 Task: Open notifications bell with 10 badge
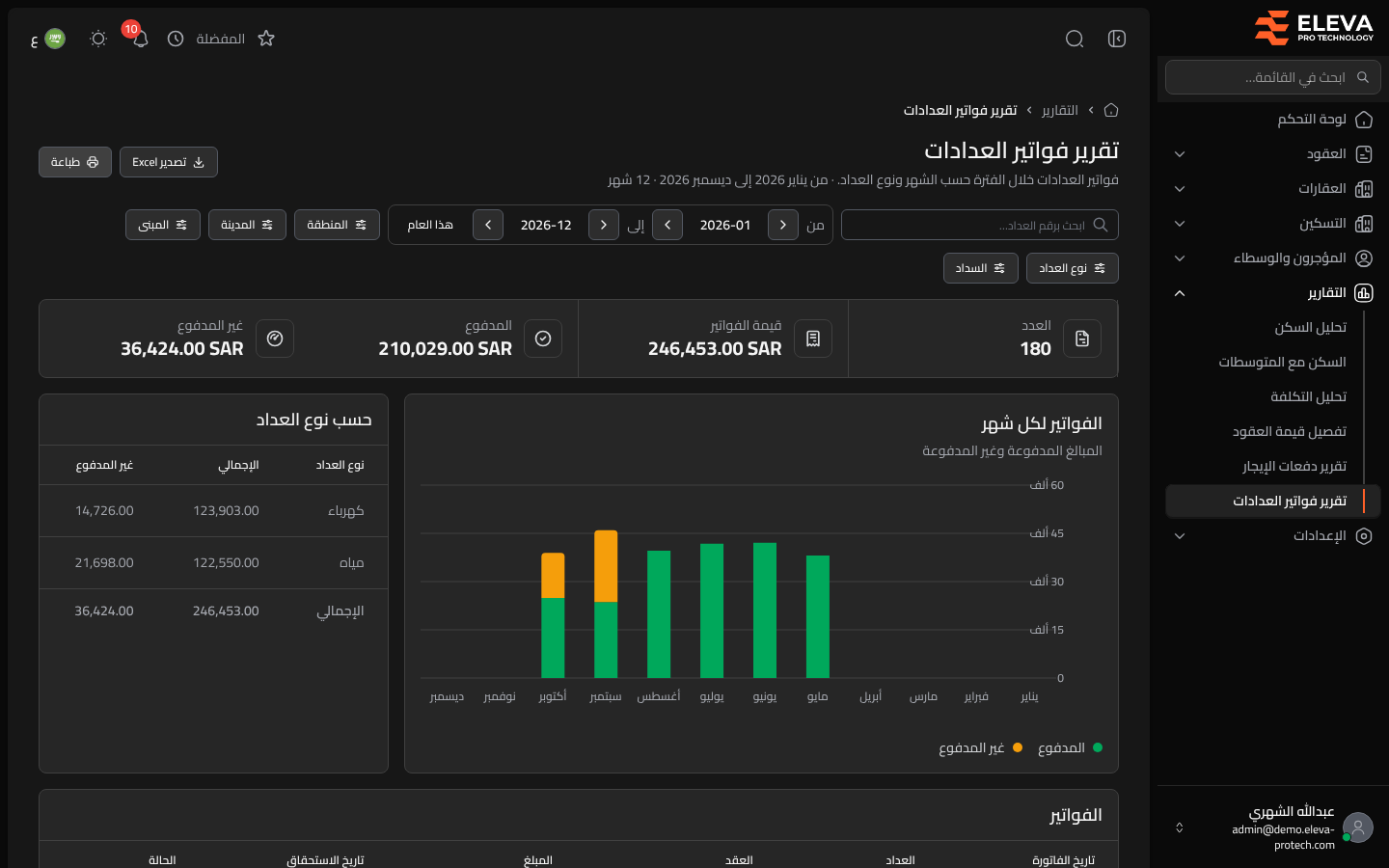point(140,39)
